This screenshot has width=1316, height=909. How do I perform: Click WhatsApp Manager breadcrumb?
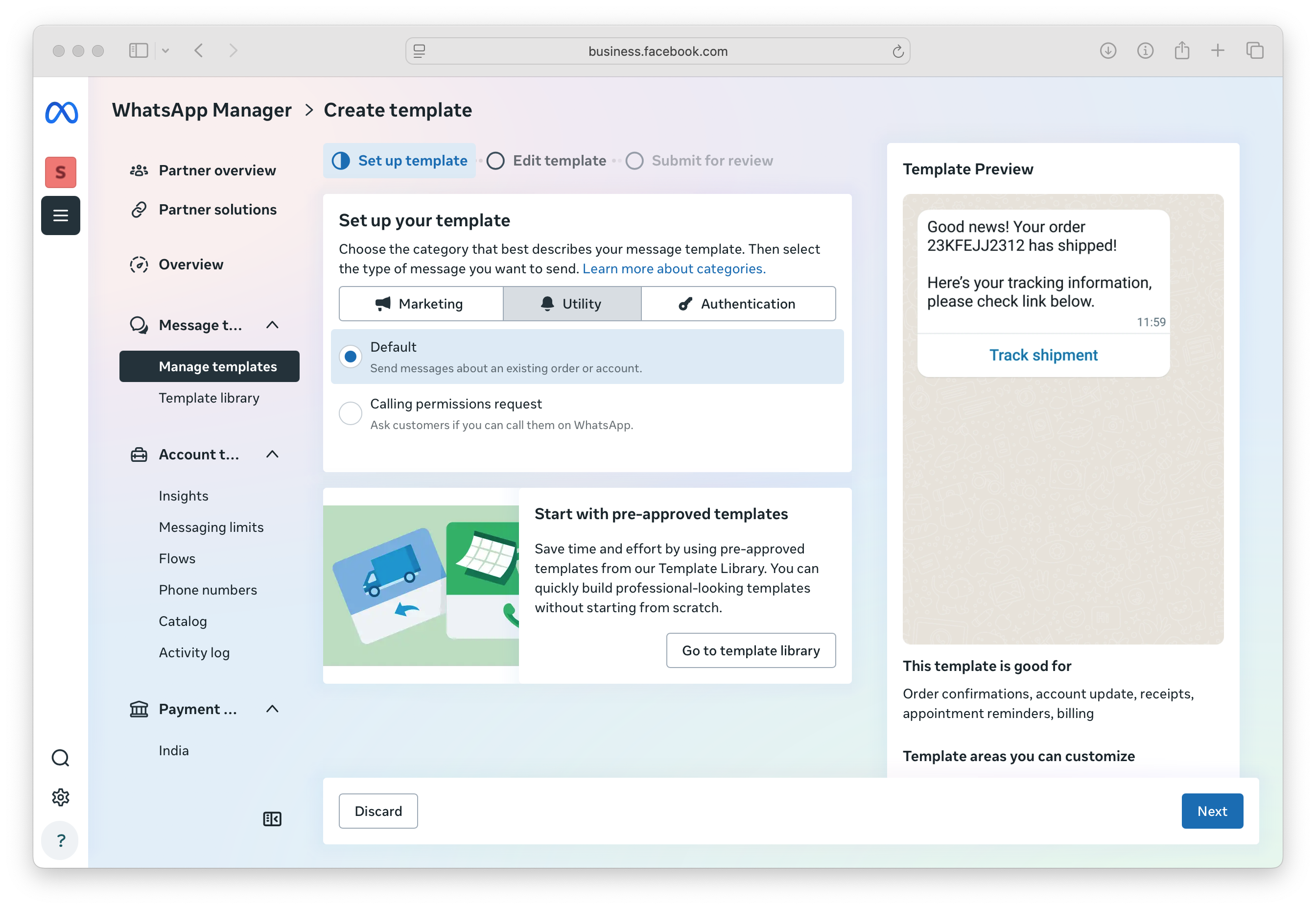(202, 110)
